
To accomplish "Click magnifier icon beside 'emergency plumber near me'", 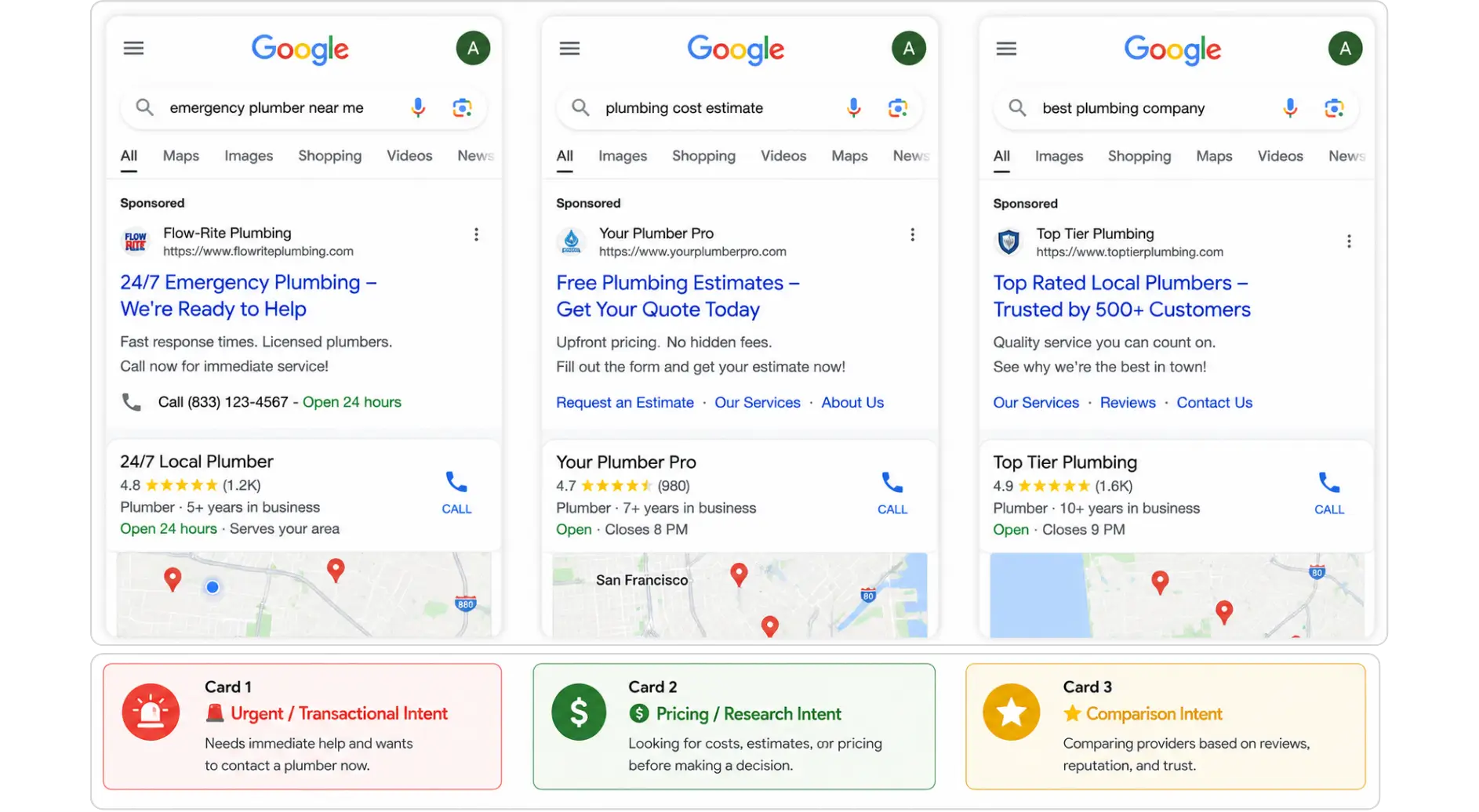I will (144, 107).
